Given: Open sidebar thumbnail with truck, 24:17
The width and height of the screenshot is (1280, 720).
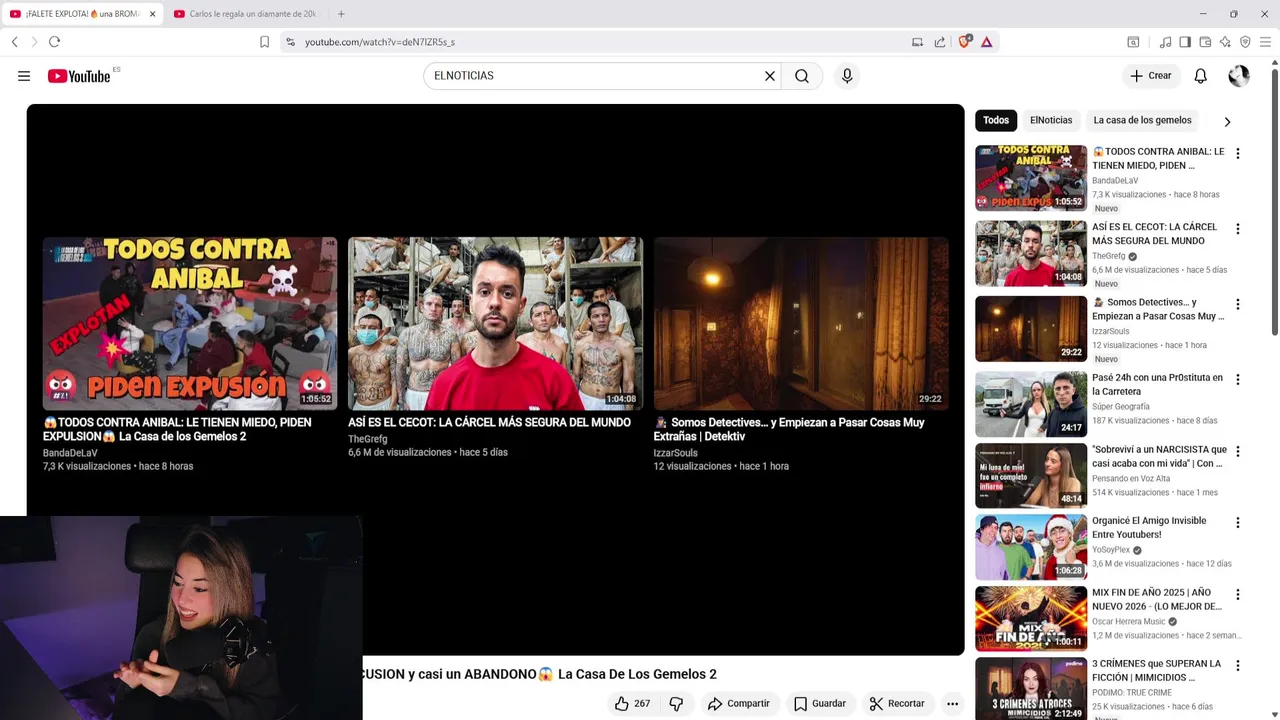Looking at the screenshot, I should [1031, 404].
